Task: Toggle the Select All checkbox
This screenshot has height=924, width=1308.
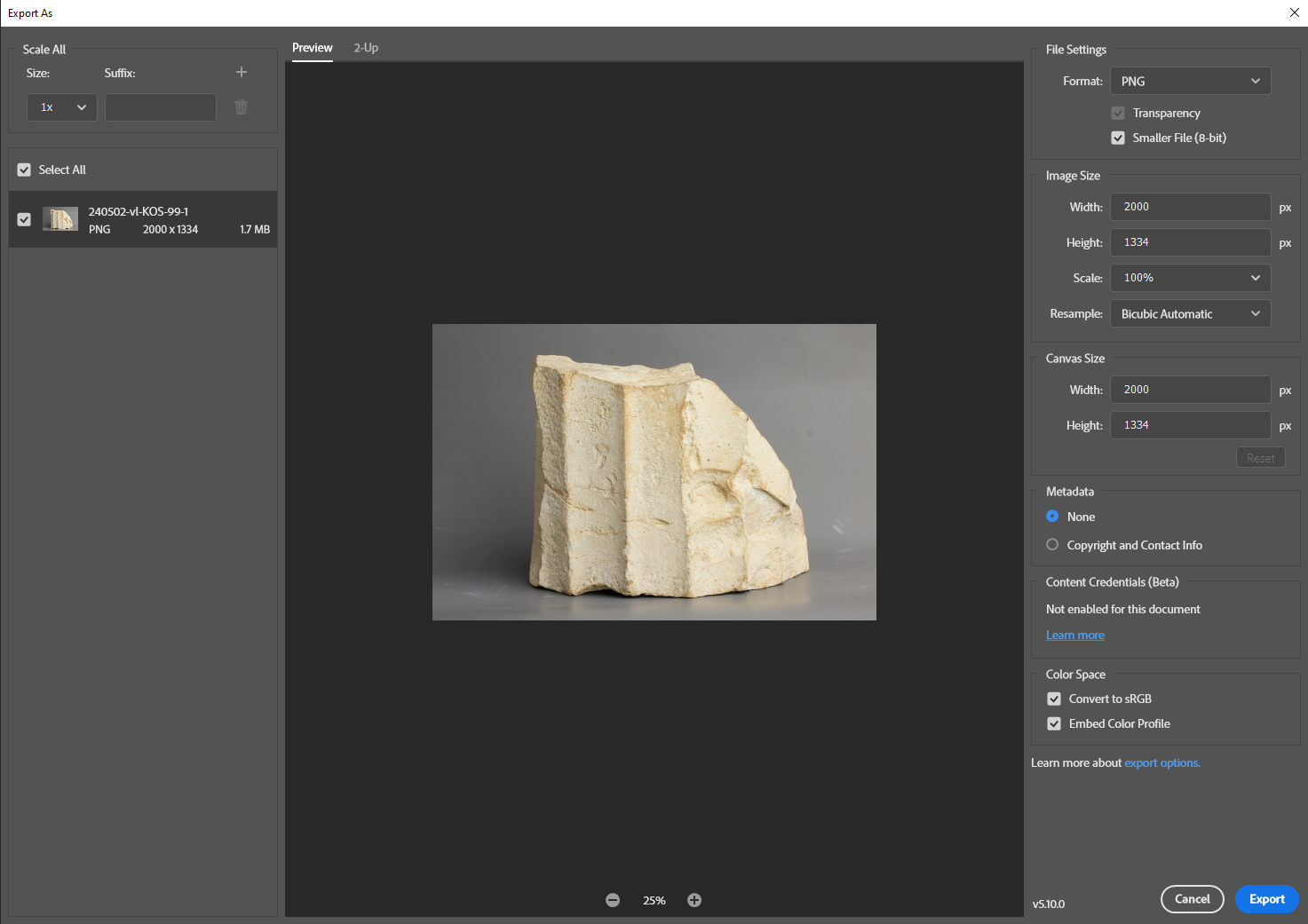Action: point(24,170)
